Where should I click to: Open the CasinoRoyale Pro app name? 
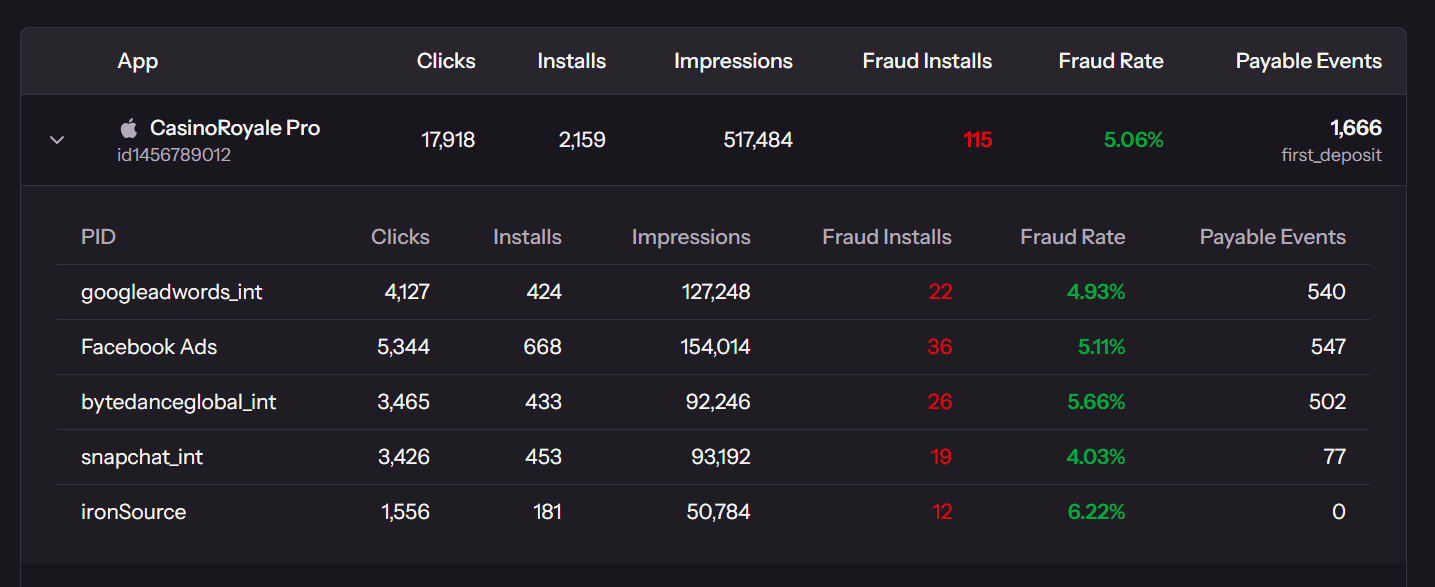pos(234,127)
